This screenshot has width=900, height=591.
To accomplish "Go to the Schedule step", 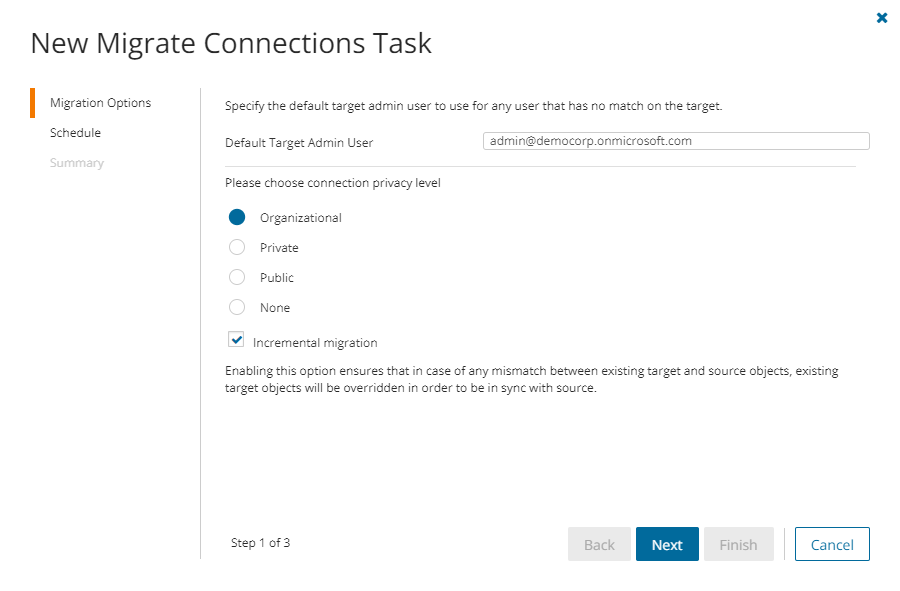I will 75,133.
